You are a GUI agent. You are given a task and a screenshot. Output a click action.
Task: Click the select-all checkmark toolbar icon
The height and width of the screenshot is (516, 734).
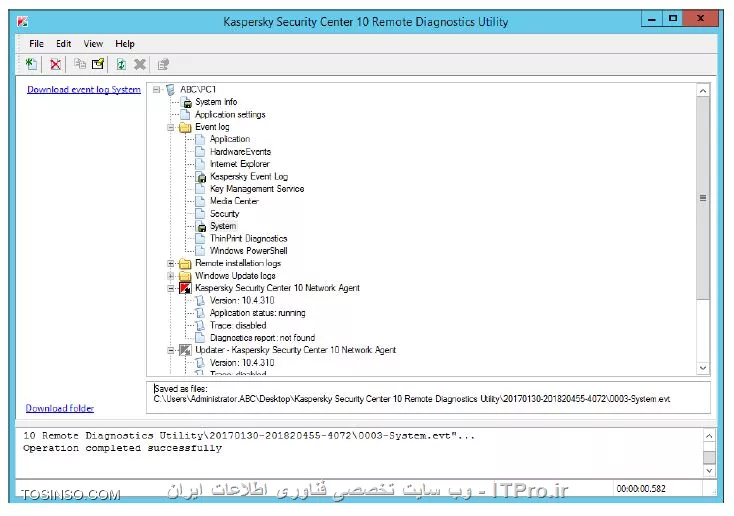click(98, 64)
